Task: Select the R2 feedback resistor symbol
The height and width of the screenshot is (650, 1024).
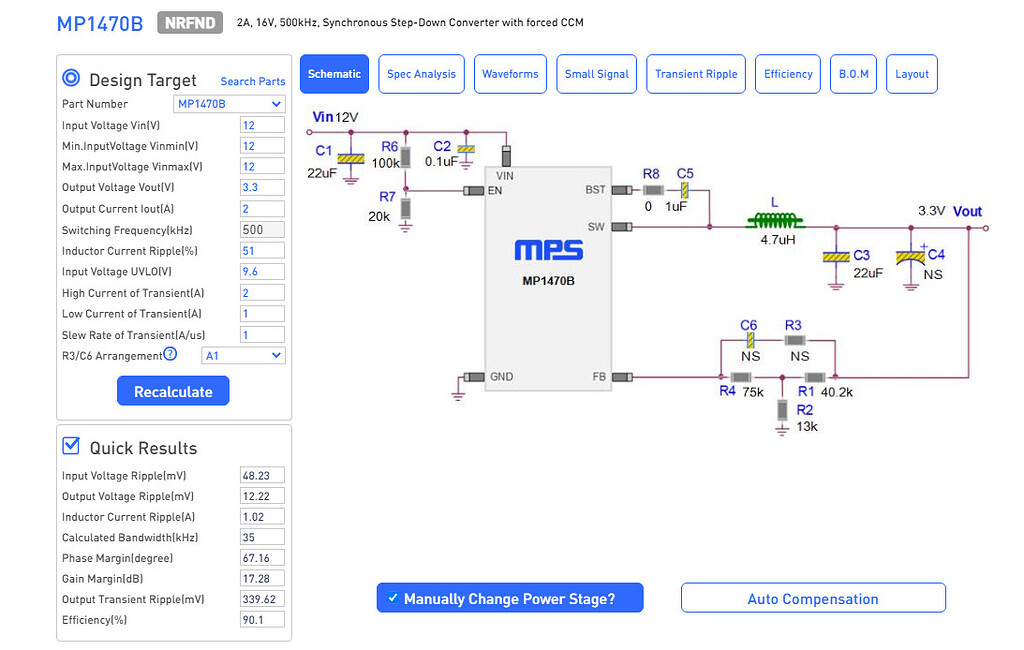Action: (782, 409)
